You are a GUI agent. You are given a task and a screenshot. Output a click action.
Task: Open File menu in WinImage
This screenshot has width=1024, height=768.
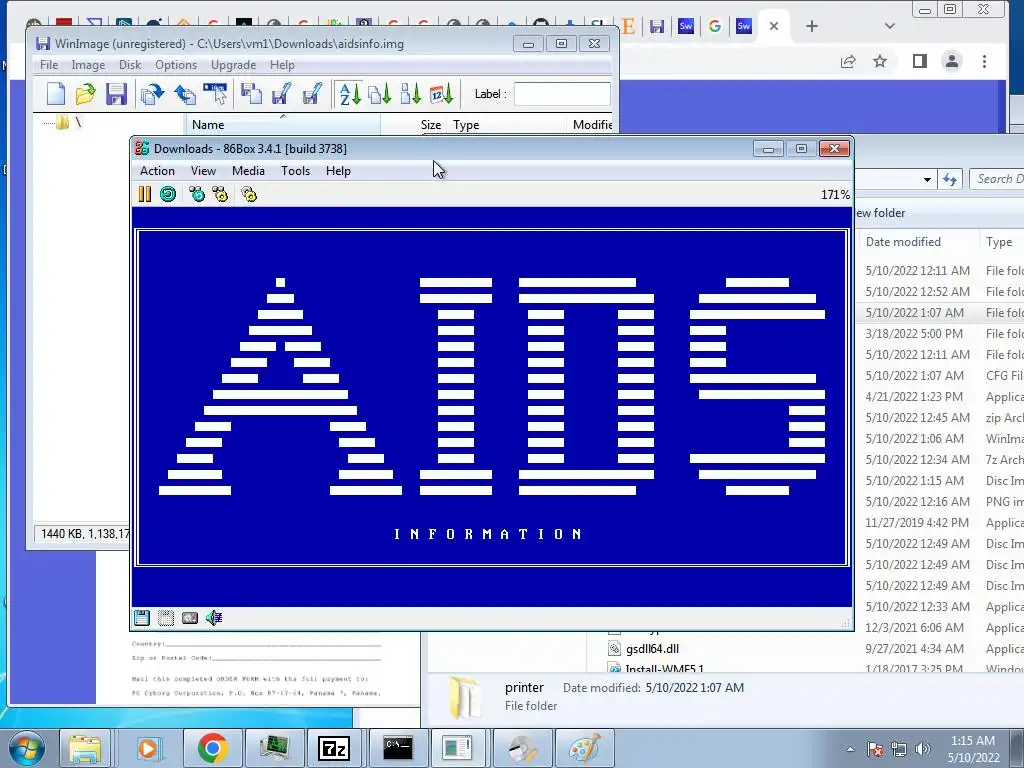tap(49, 65)
